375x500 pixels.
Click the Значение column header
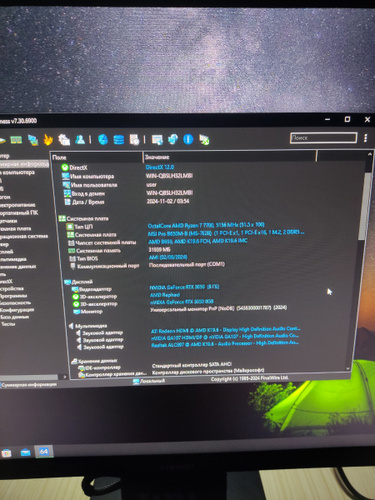click(x=230, y=157)
